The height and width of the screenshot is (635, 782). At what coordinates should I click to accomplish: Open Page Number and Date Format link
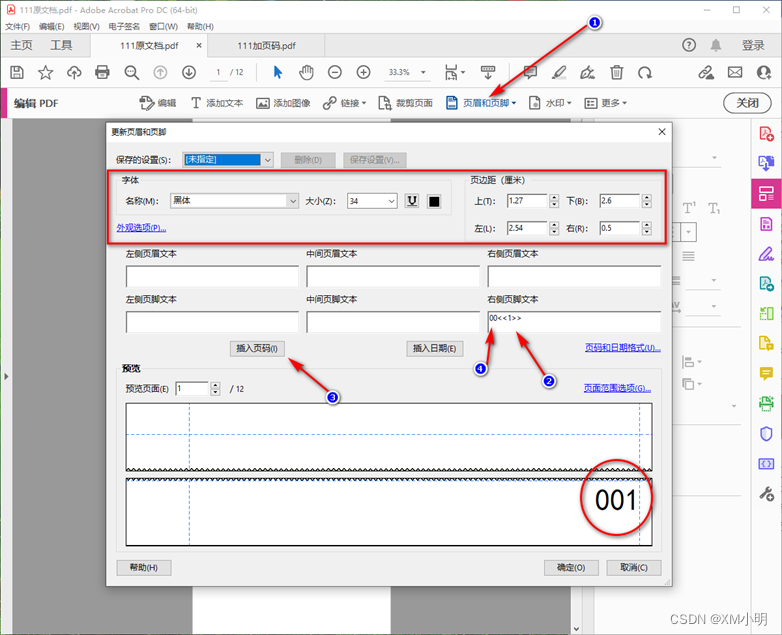tap(623, 348)
